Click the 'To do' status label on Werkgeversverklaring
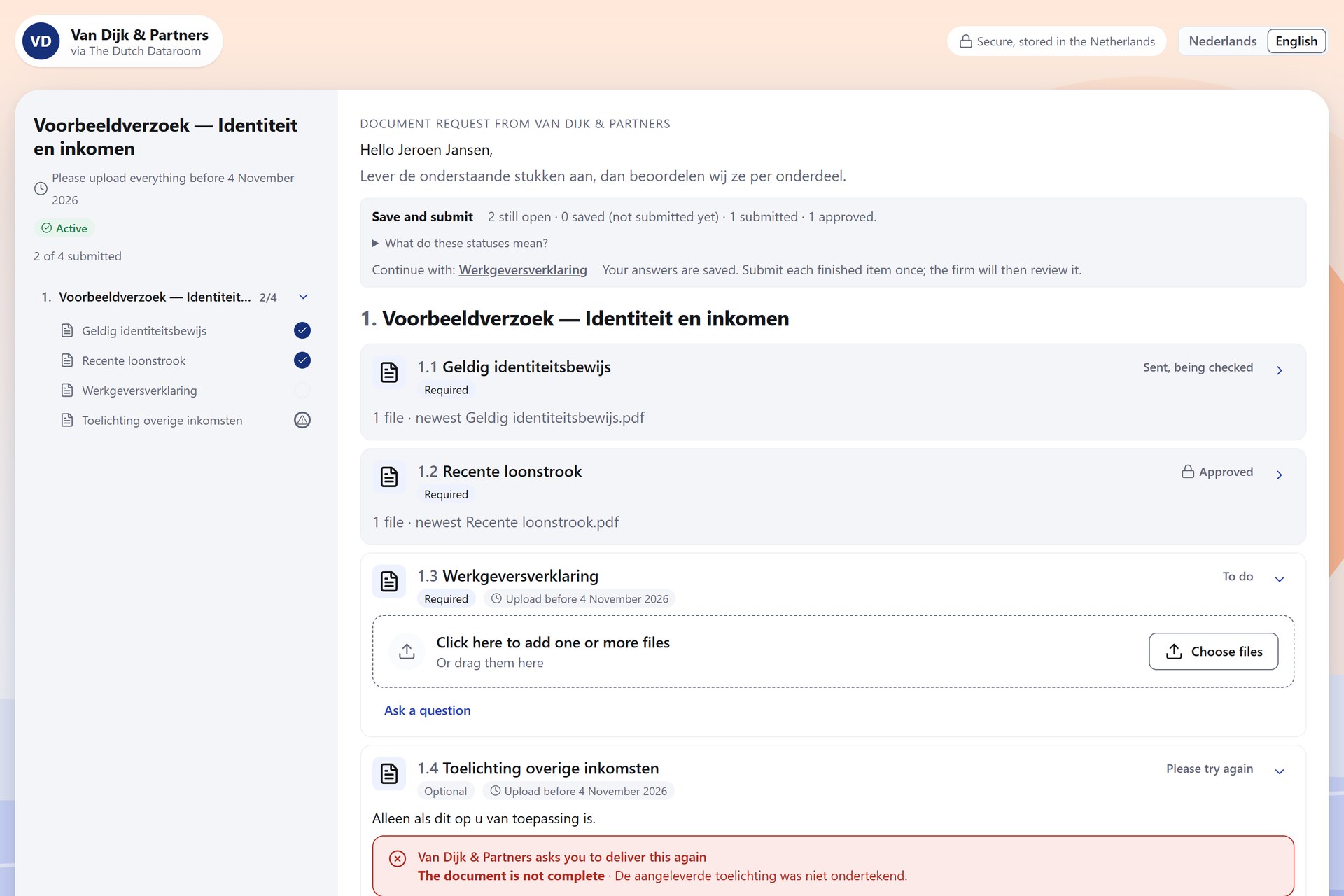Viewport: 1344px width, 896px height. point(1238,576)
